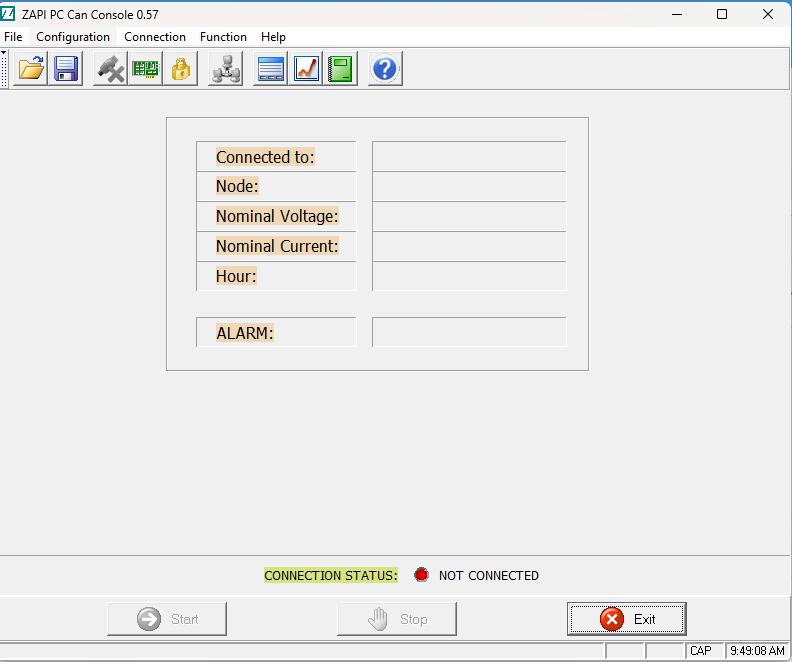Click the Nominal Current value field

click(x=469, y=246)
